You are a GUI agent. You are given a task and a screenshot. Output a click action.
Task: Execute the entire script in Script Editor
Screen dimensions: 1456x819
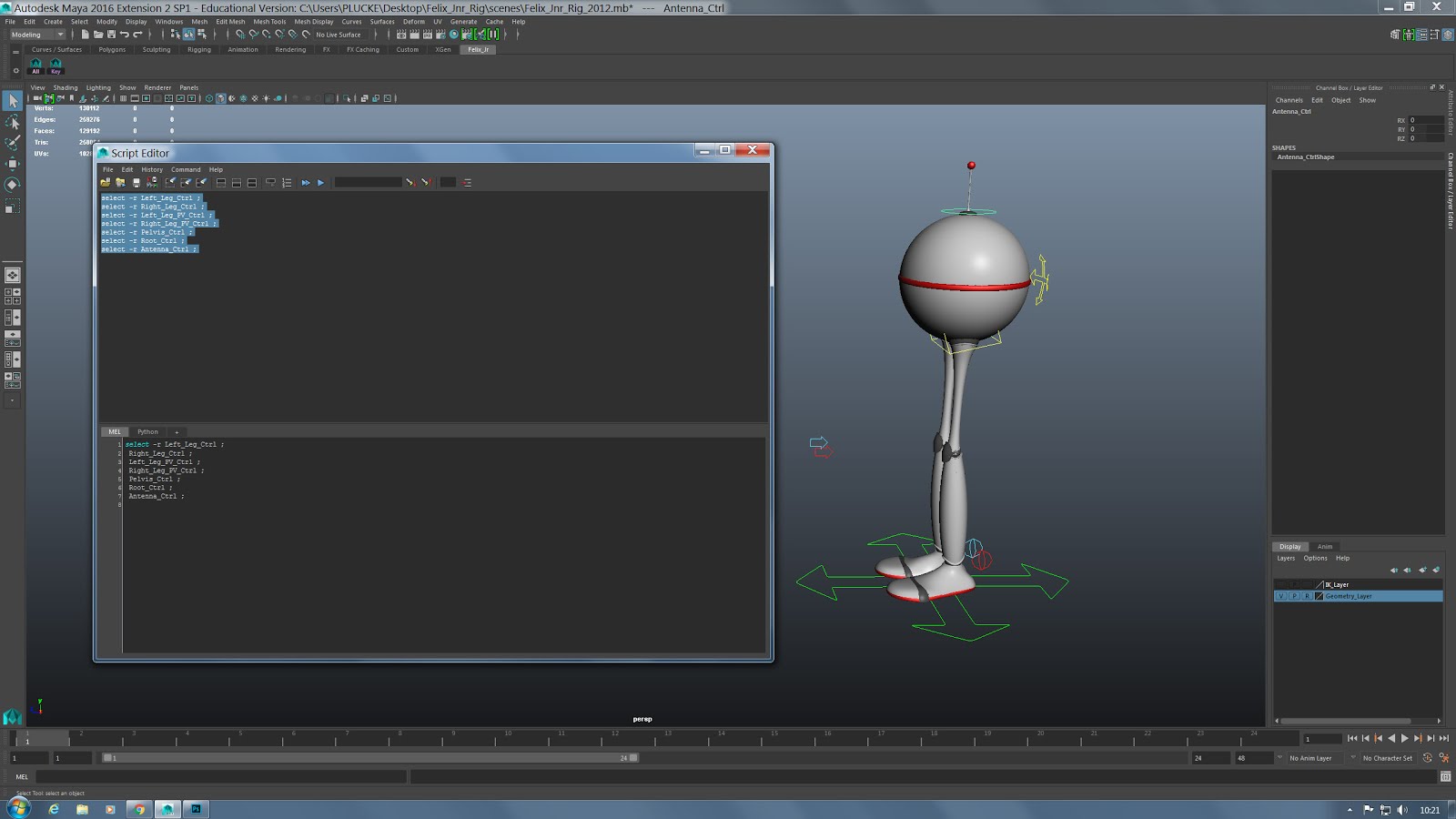pyautogui.click(x=307, y=183)
